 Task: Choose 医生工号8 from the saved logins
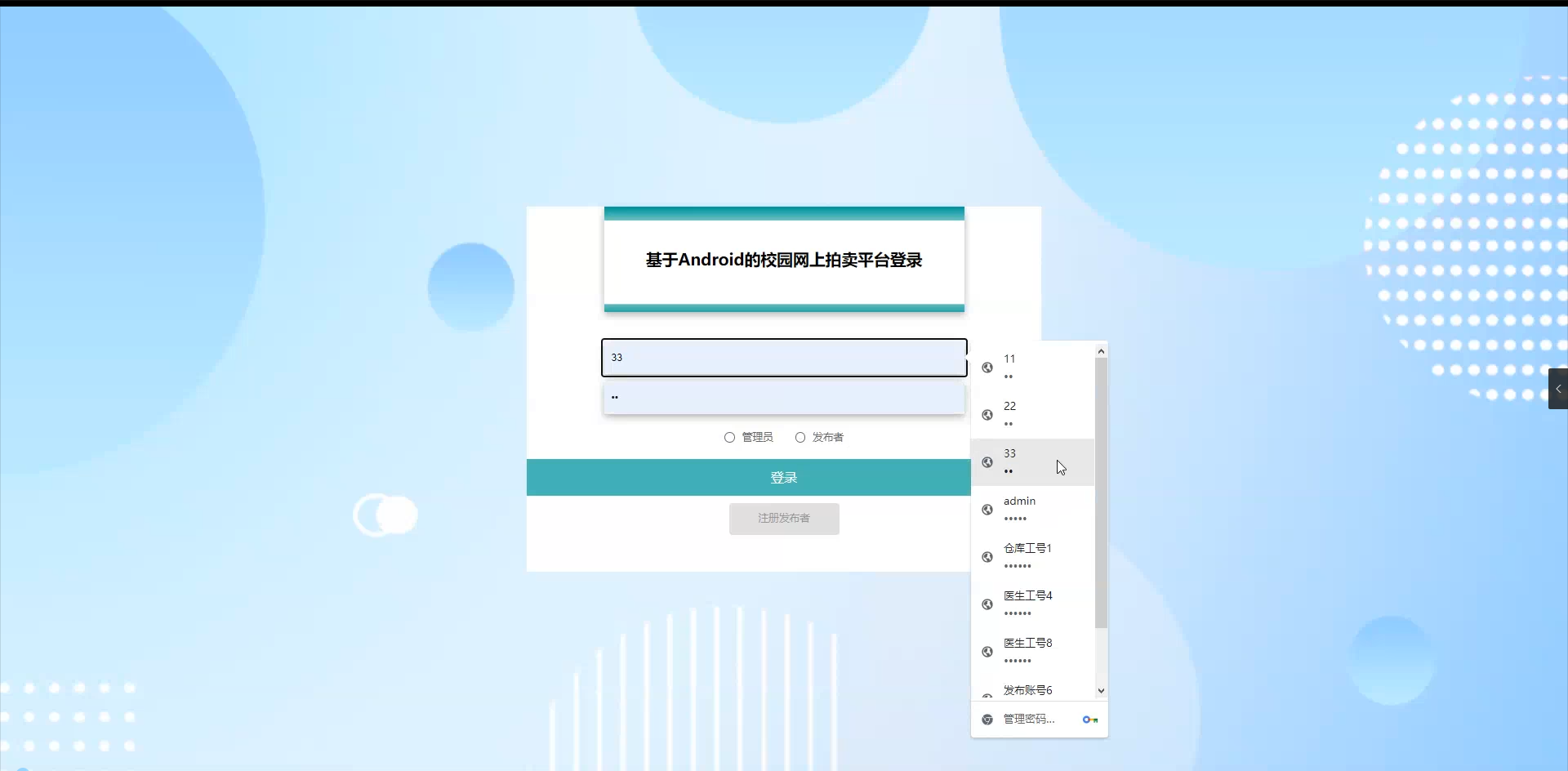[1033, 651]
